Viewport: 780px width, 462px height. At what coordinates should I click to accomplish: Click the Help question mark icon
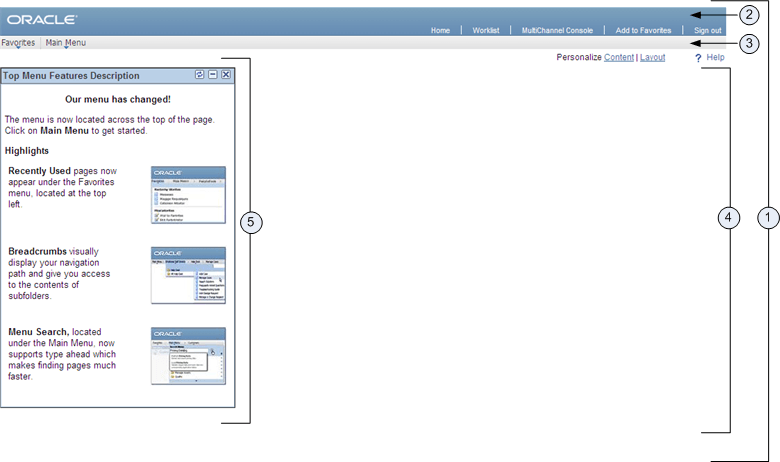(x=698, y=58)
